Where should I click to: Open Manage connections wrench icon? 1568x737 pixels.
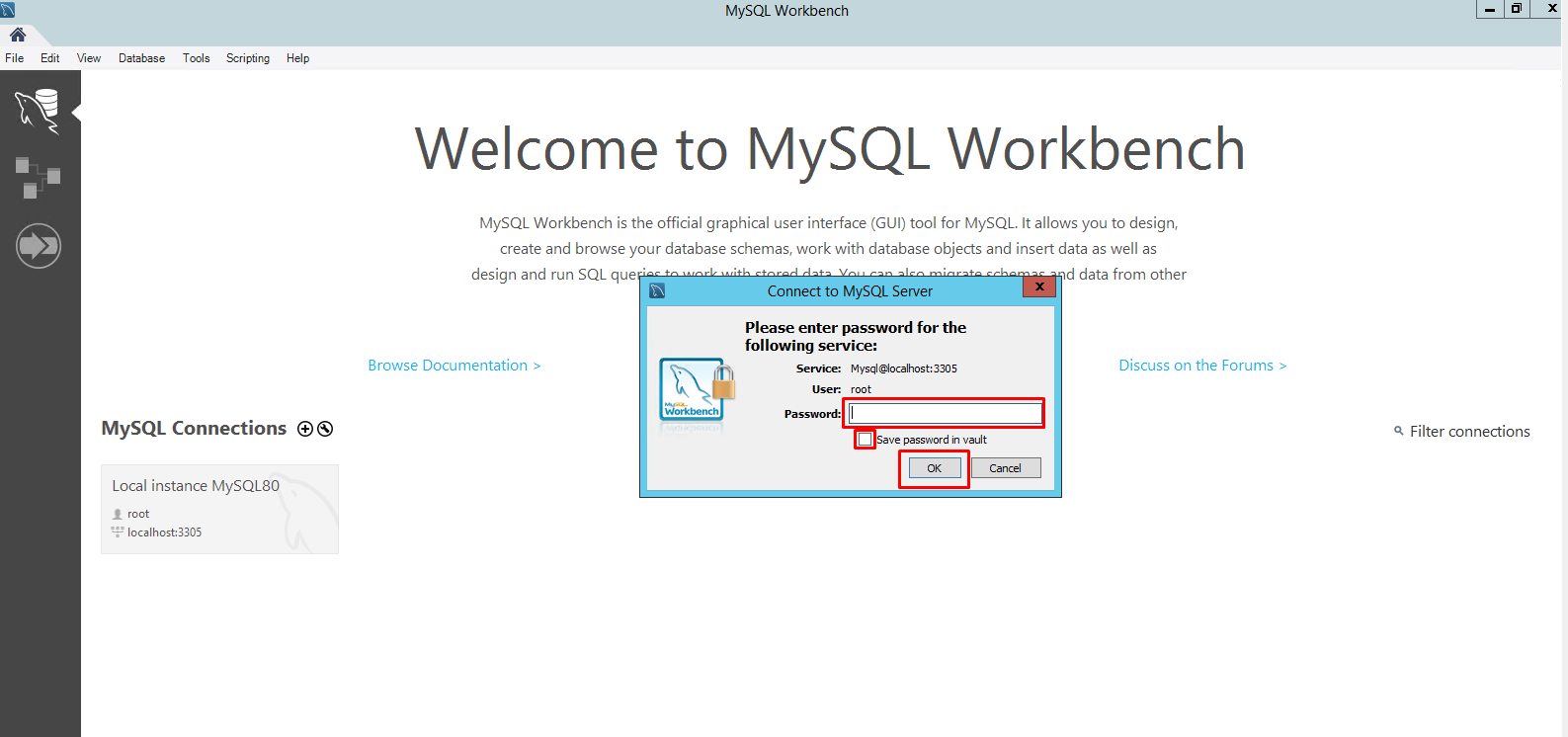325,429
